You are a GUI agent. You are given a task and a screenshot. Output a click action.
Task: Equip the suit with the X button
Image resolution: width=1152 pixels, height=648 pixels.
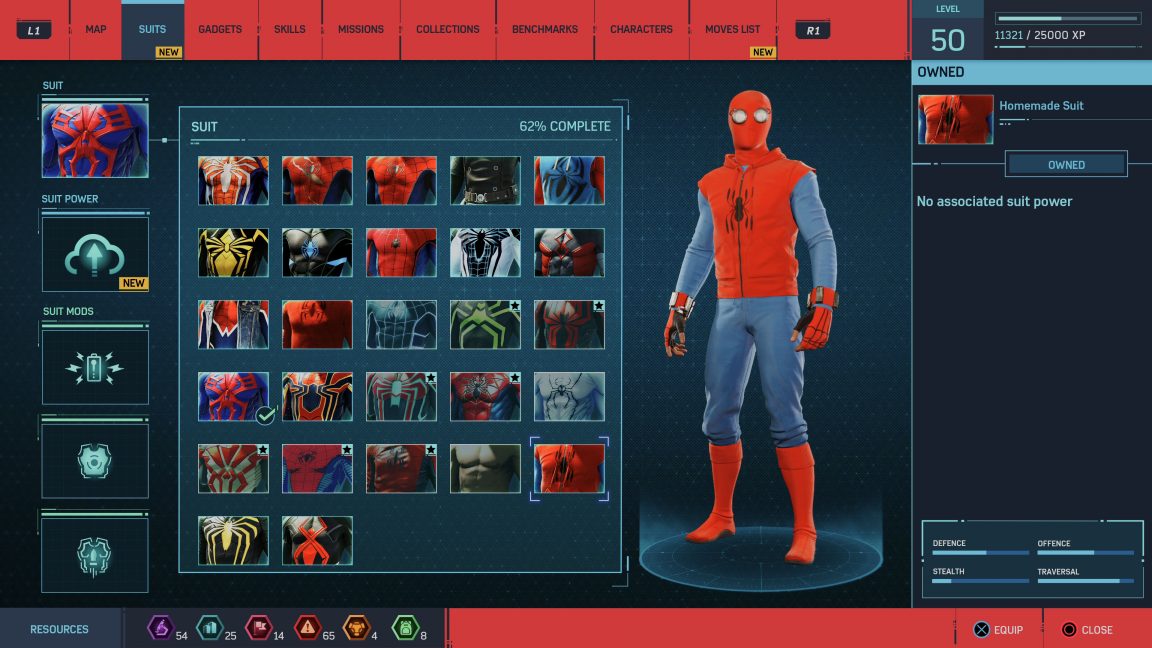click(x=998, y=630)
